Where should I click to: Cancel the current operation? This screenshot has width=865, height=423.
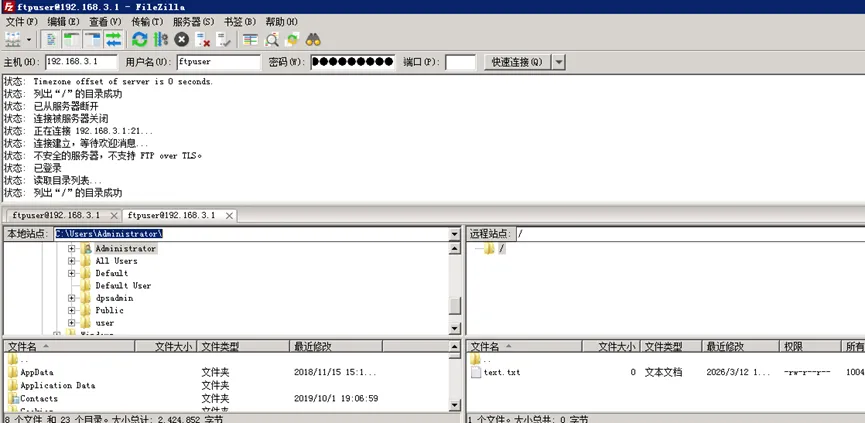tap(181, 39)
